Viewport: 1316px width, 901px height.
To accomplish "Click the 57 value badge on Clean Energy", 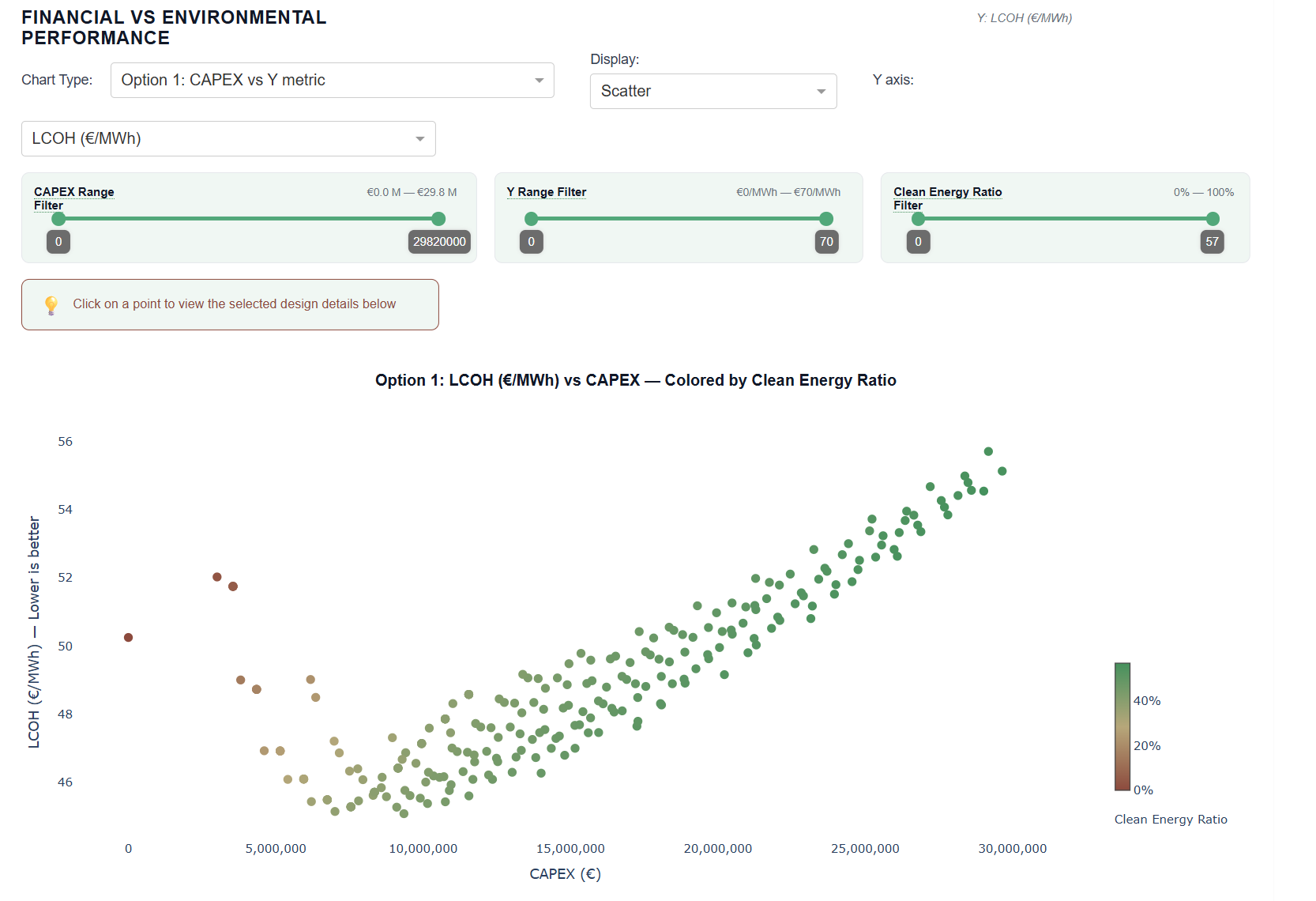I will (x=1212, y=242).
